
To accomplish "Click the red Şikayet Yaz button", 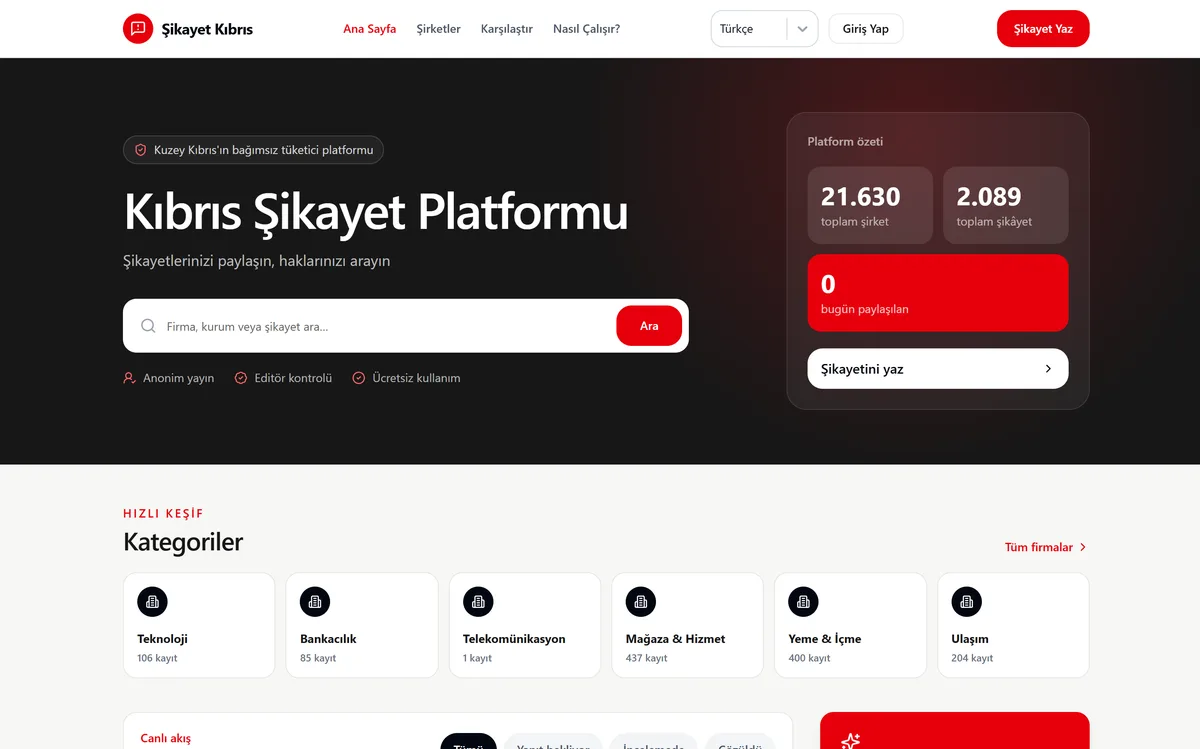I will [x=1043, y=29].
